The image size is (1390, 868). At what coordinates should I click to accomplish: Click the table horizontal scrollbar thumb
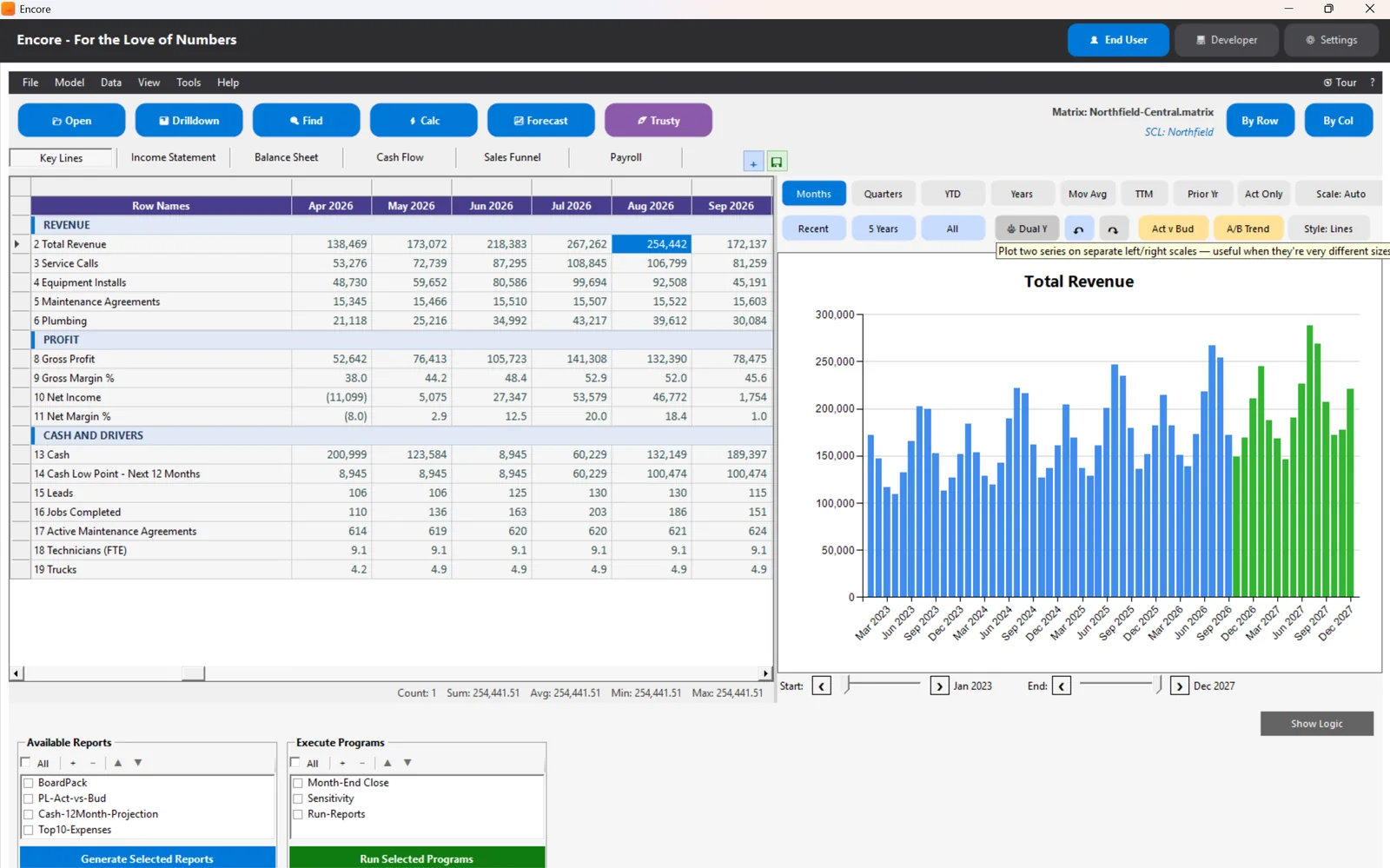193,673
